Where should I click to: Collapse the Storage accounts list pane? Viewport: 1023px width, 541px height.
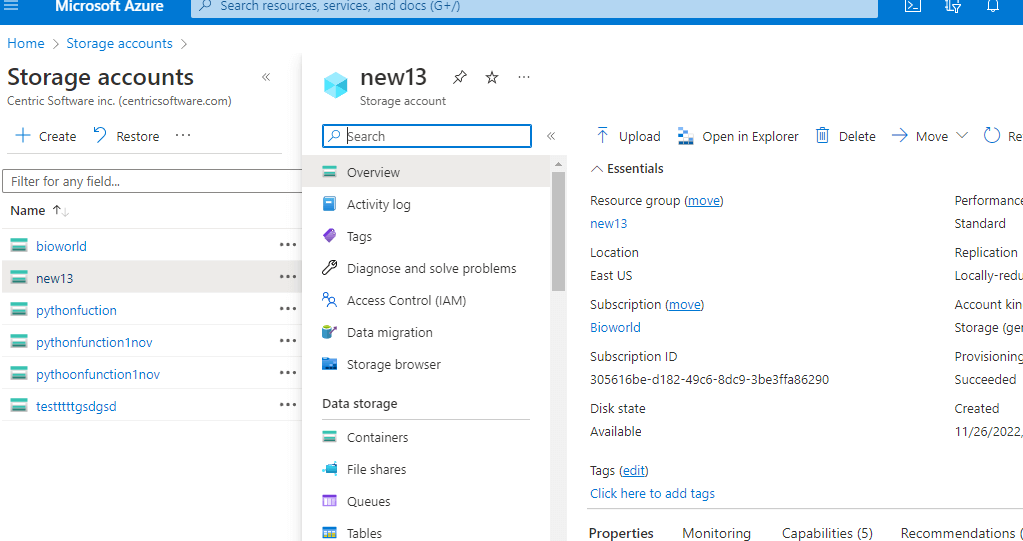tap(266, 77)
